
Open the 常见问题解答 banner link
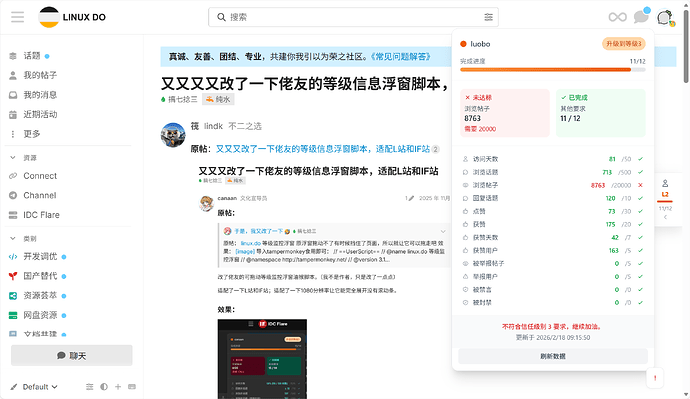tap(400, 56)
